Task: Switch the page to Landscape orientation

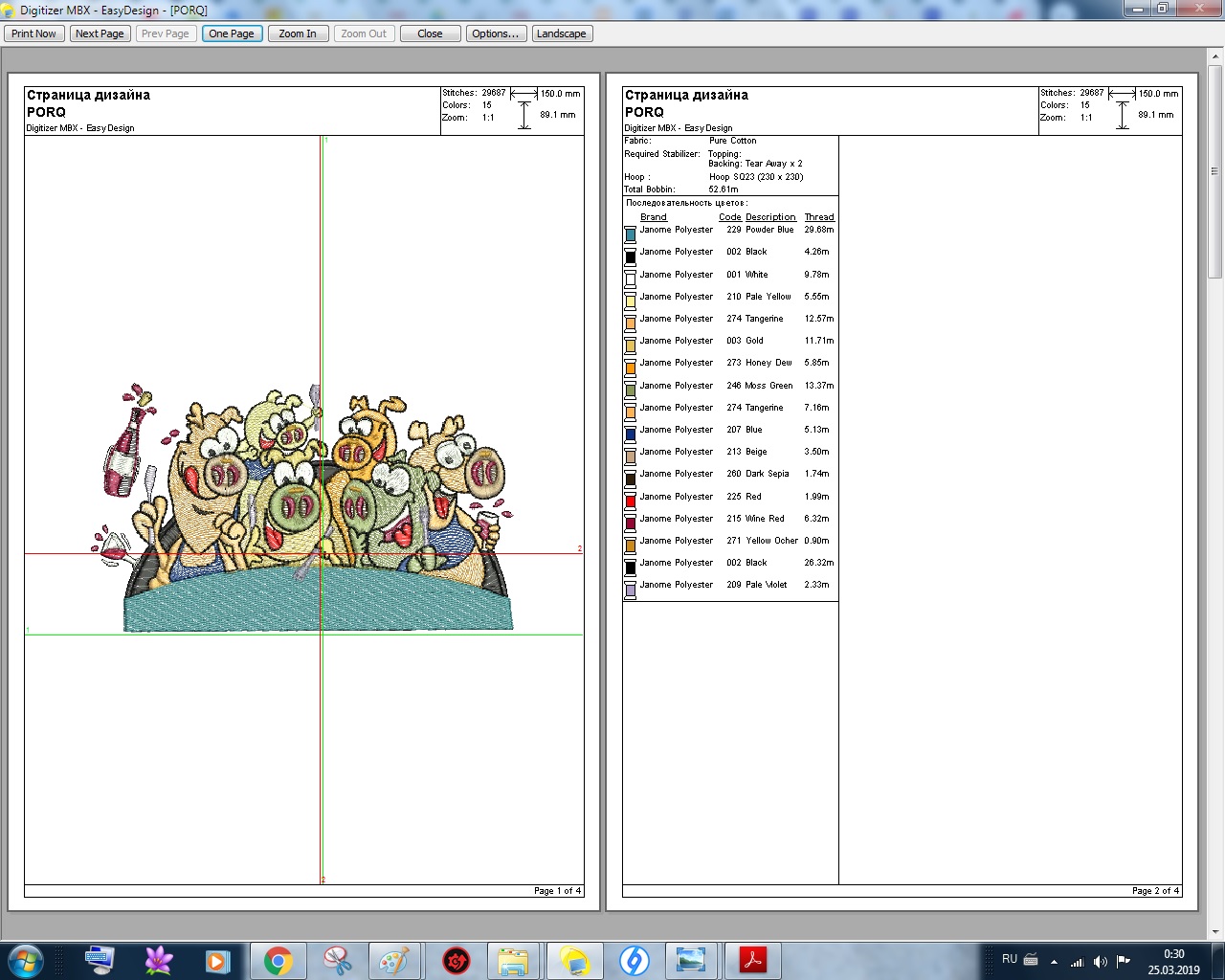Action: 562,33
